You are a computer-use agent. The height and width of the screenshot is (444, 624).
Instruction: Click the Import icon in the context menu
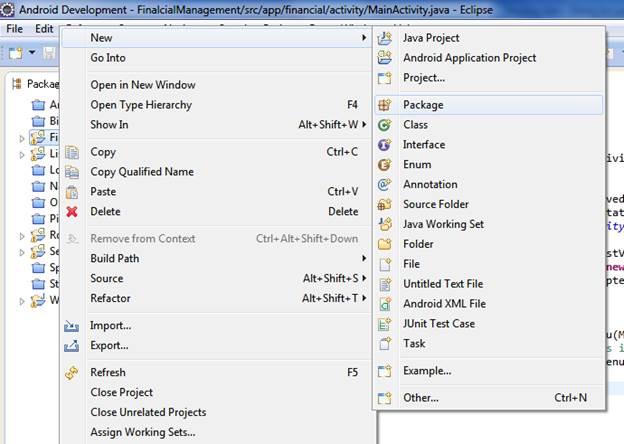click(x=72, y=326)
